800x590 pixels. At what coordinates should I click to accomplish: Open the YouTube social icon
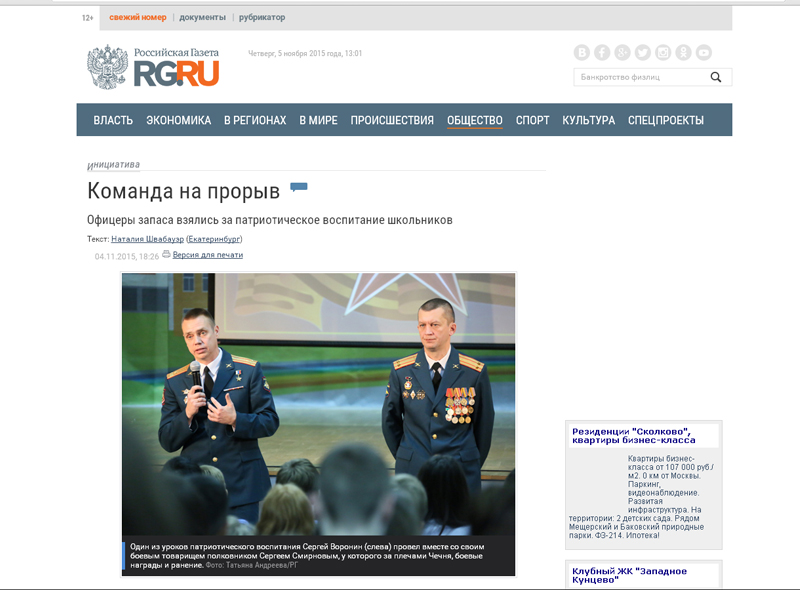704,52
